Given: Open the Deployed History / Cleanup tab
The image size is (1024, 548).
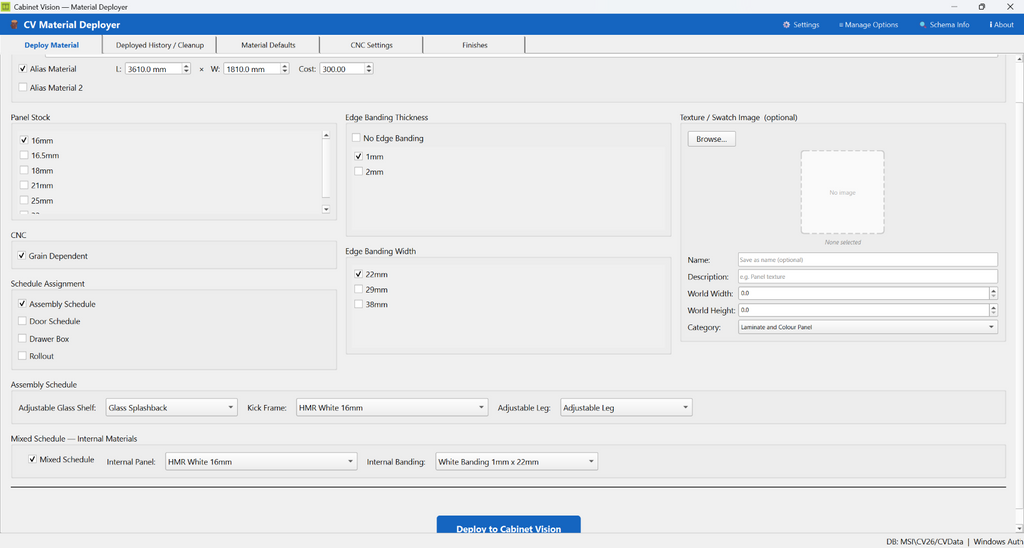Looking at the screenshot, I should 160,45.
